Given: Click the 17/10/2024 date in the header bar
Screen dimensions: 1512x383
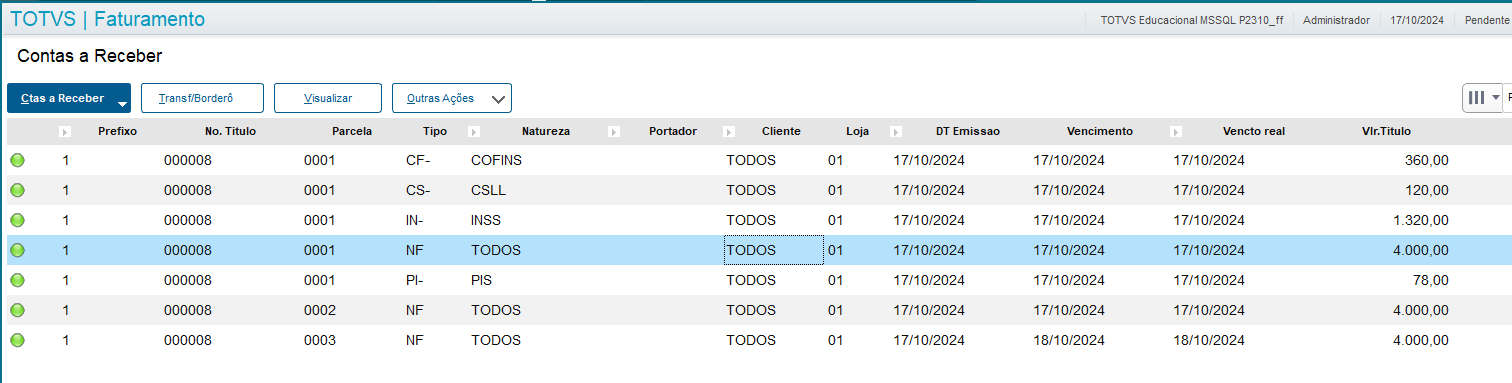Looking at the screenshot, I should coord(1417,20).
